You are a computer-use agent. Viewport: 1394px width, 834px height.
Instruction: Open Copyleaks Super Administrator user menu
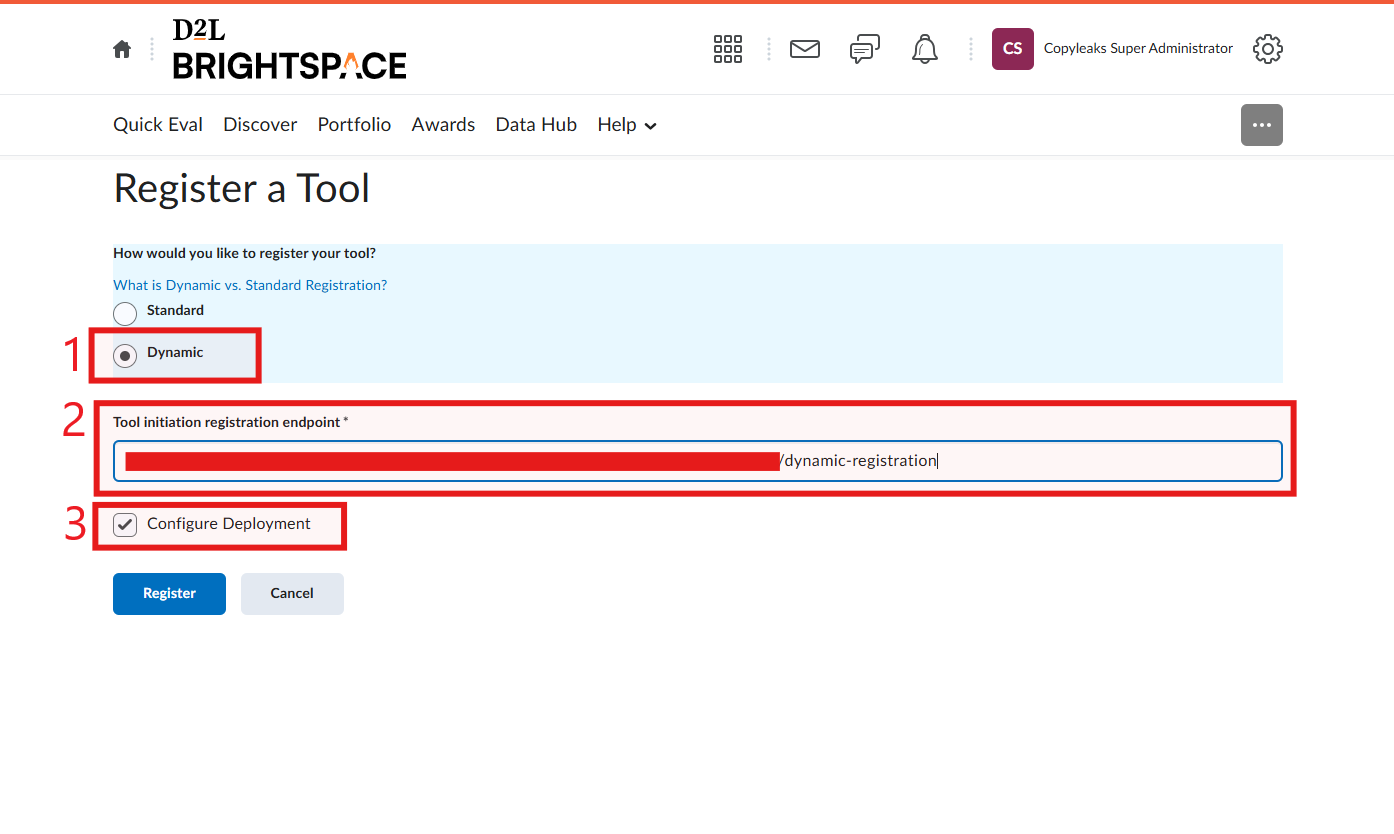[x=1138, y=49]
